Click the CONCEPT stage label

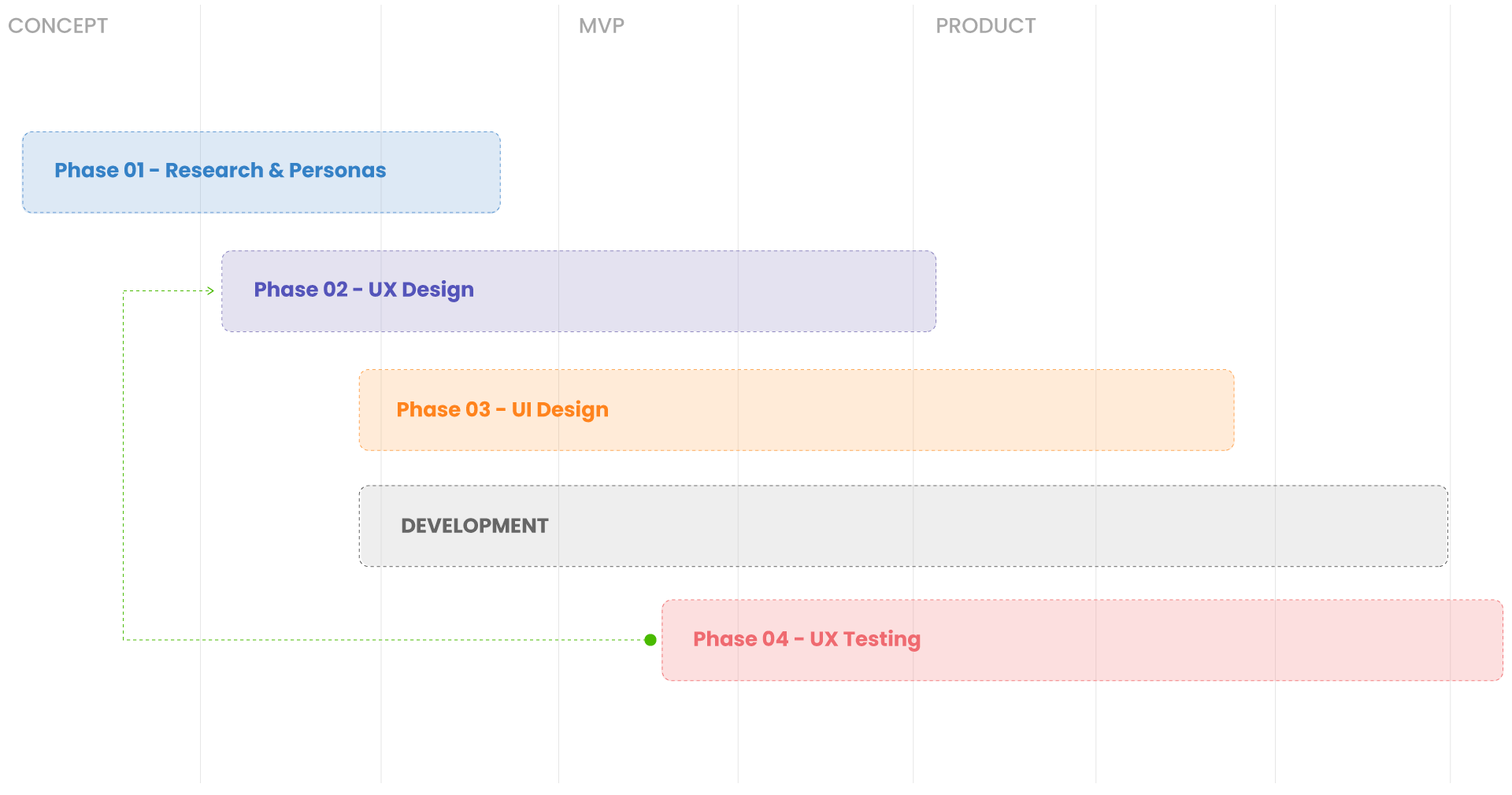pos(57,26)
